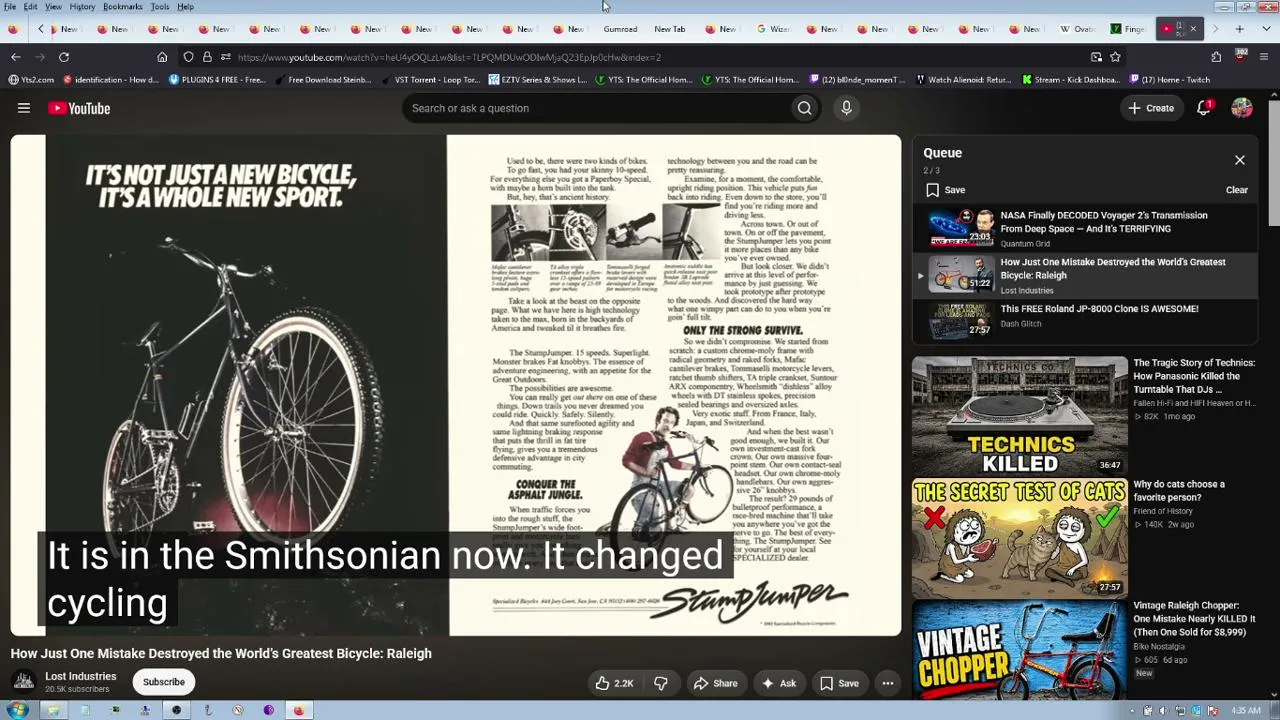
Task: Save the video below the player
Action: [838, 683]
